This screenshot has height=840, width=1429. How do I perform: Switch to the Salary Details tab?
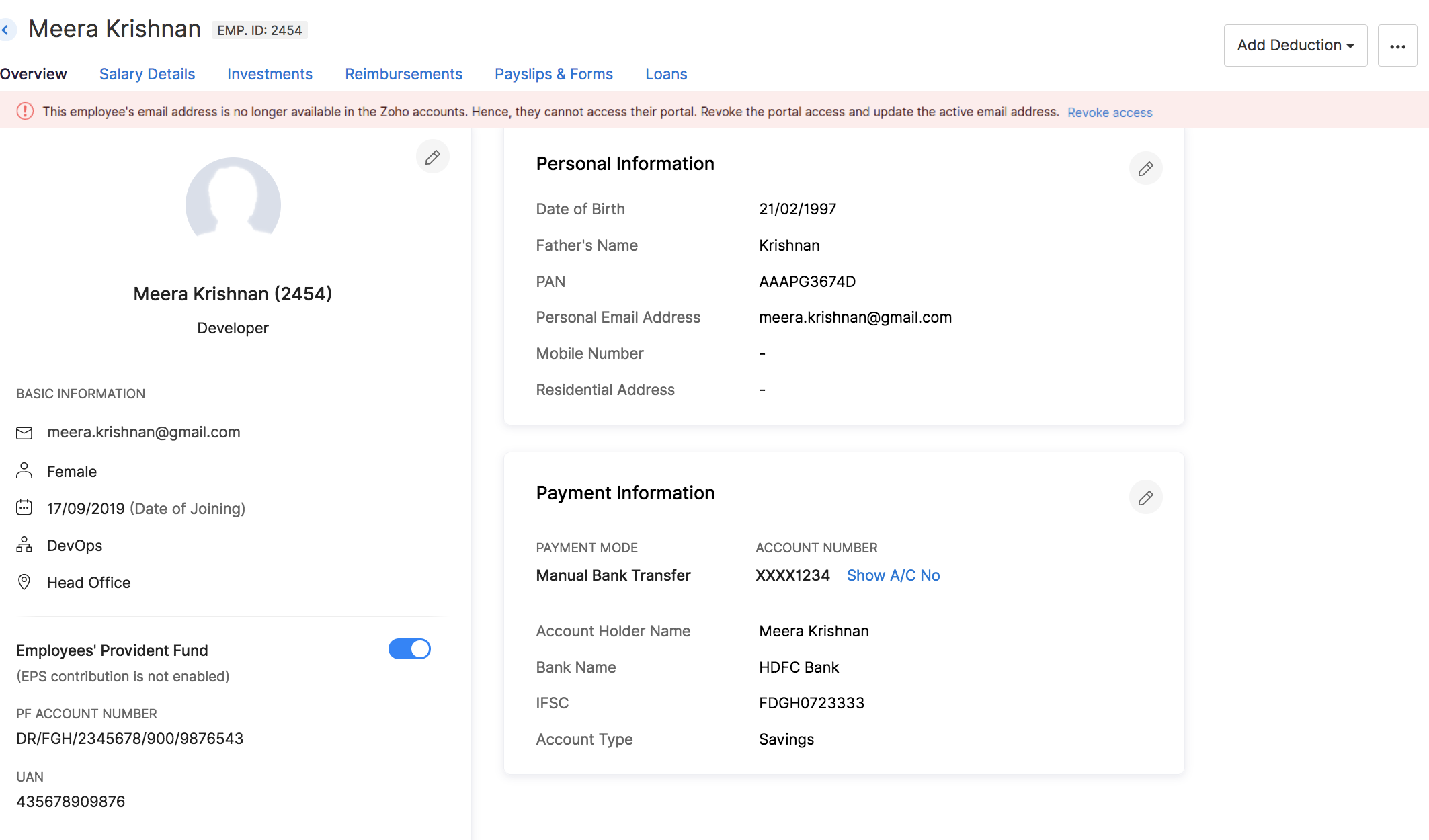(147, 74)
